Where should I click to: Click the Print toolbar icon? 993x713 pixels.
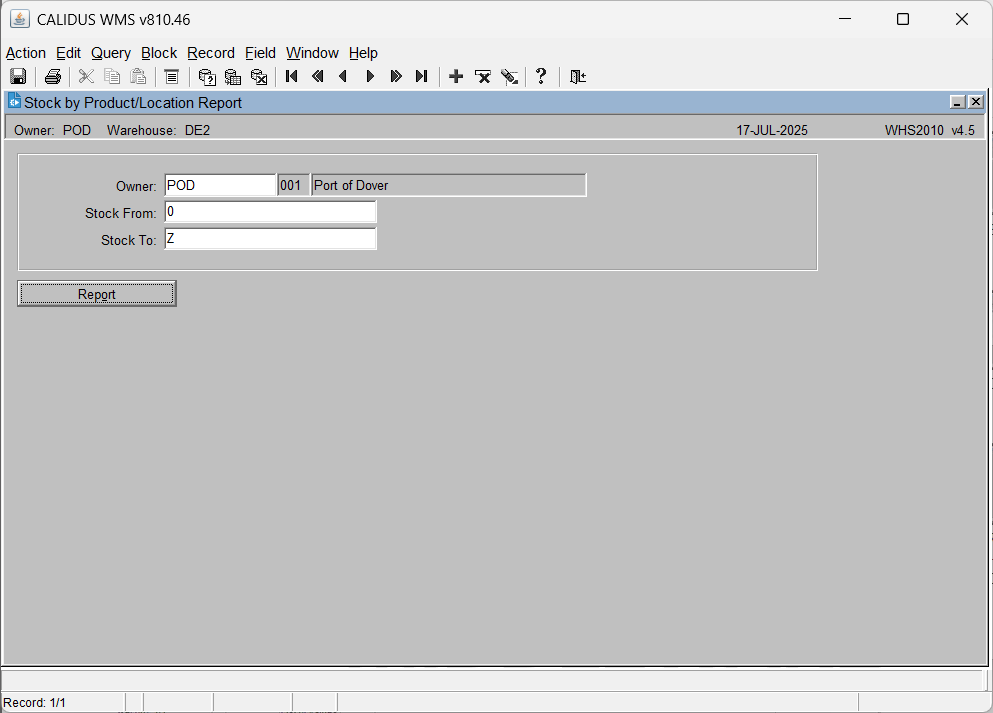[53, 77]
